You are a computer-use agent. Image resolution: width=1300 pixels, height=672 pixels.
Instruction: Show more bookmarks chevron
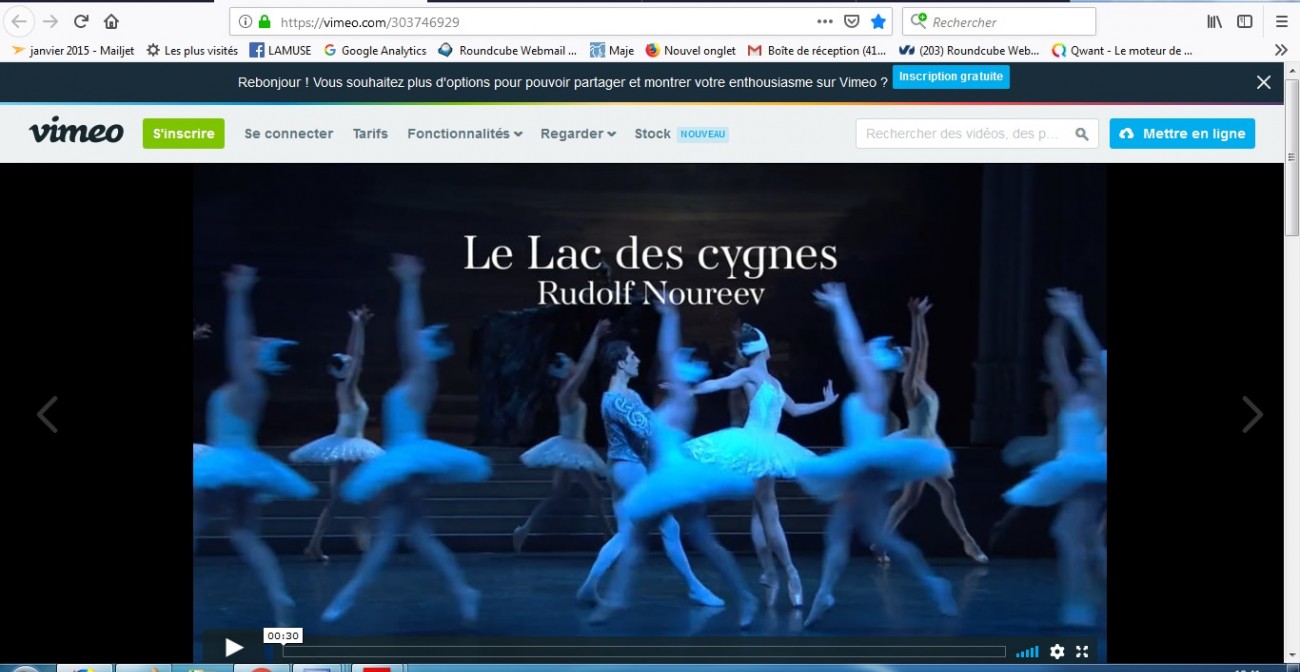(x=1281, y=50)
